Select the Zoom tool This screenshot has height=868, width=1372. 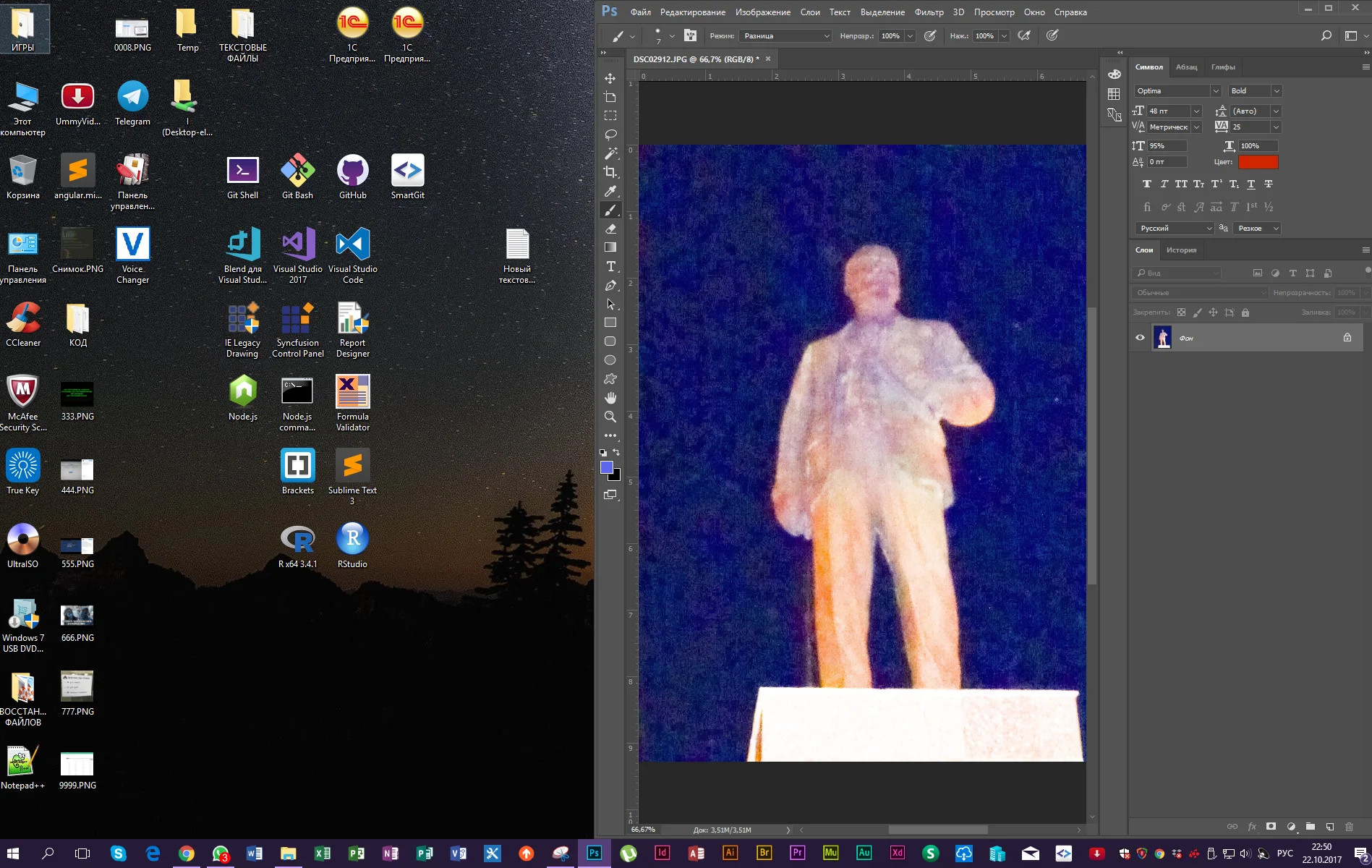611,417
